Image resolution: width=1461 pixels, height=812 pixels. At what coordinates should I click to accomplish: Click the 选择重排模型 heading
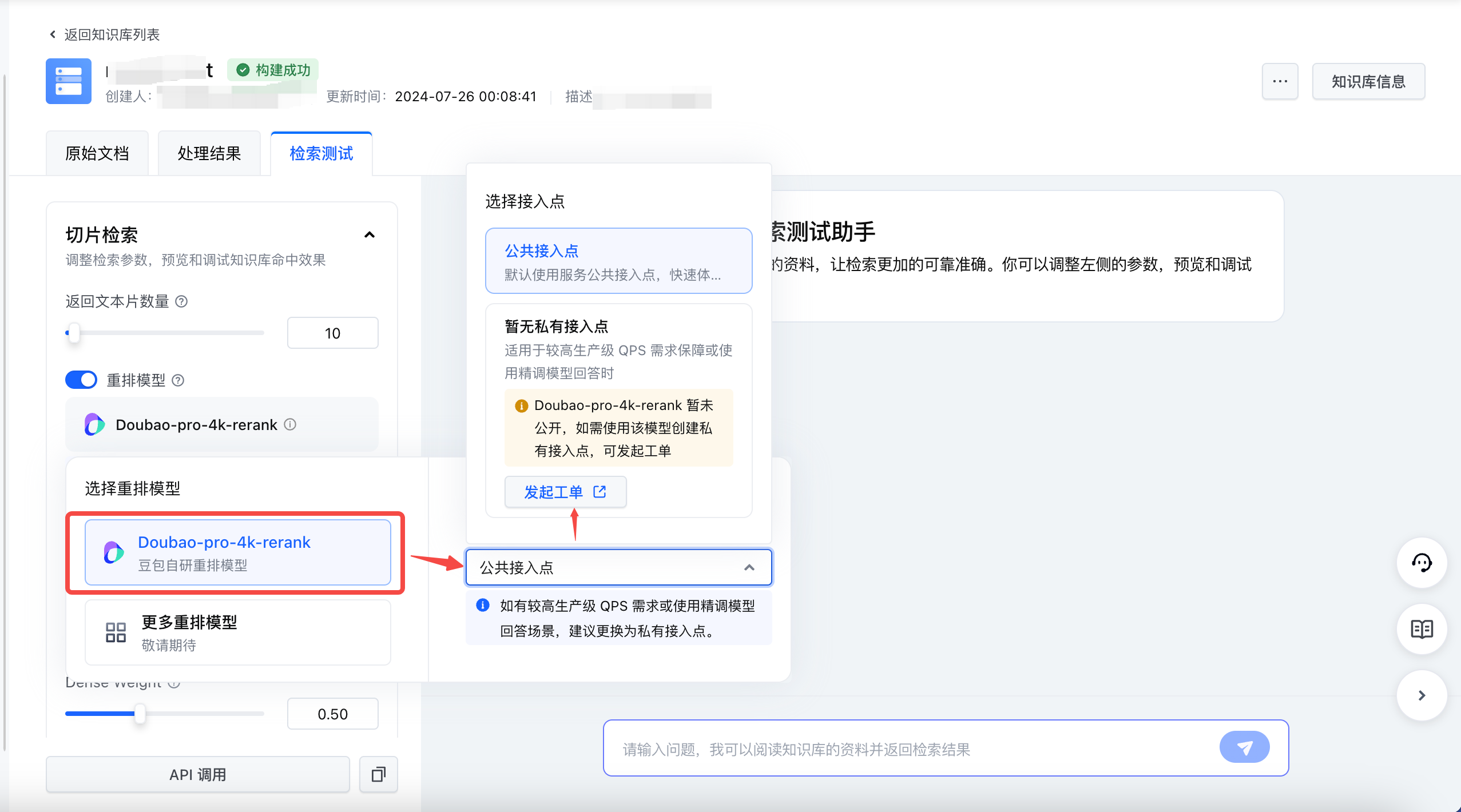[x=133, y=488]
